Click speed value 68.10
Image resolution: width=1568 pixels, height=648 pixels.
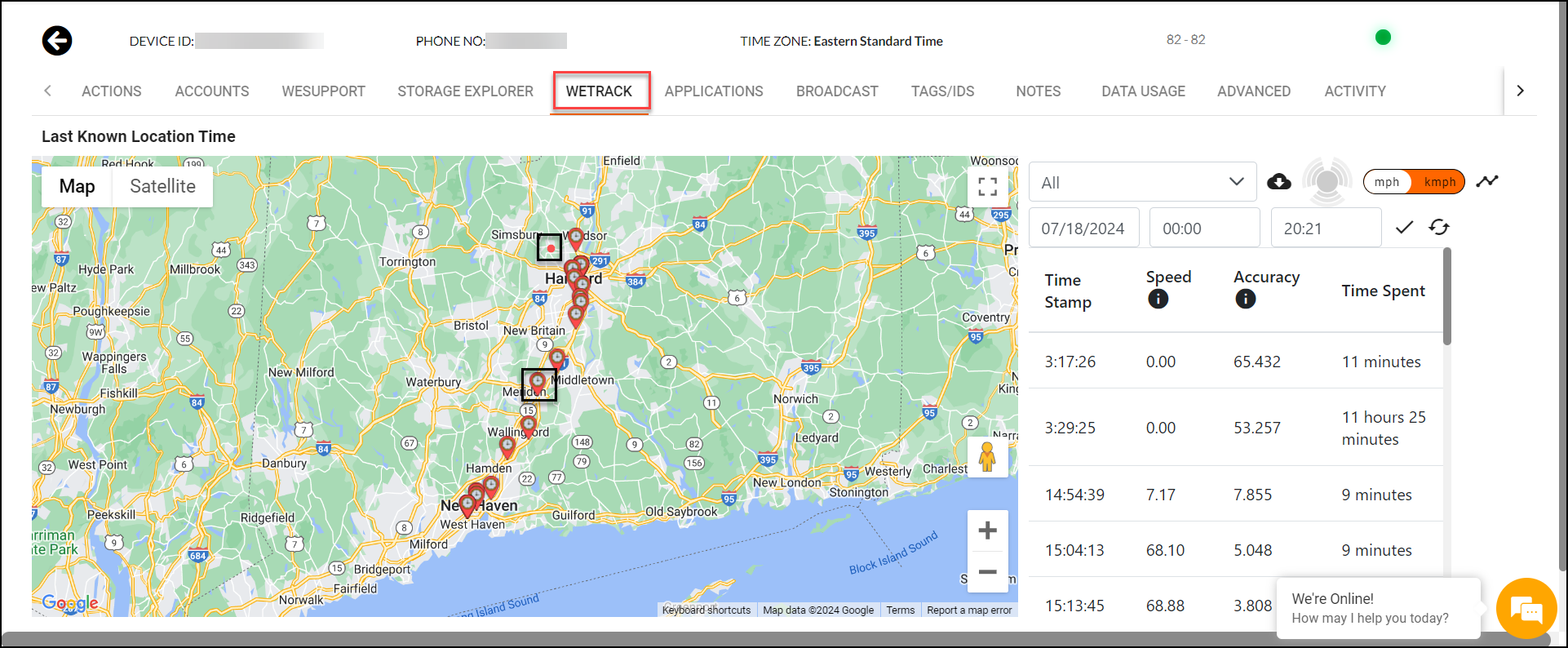(x=1165, y=550)
